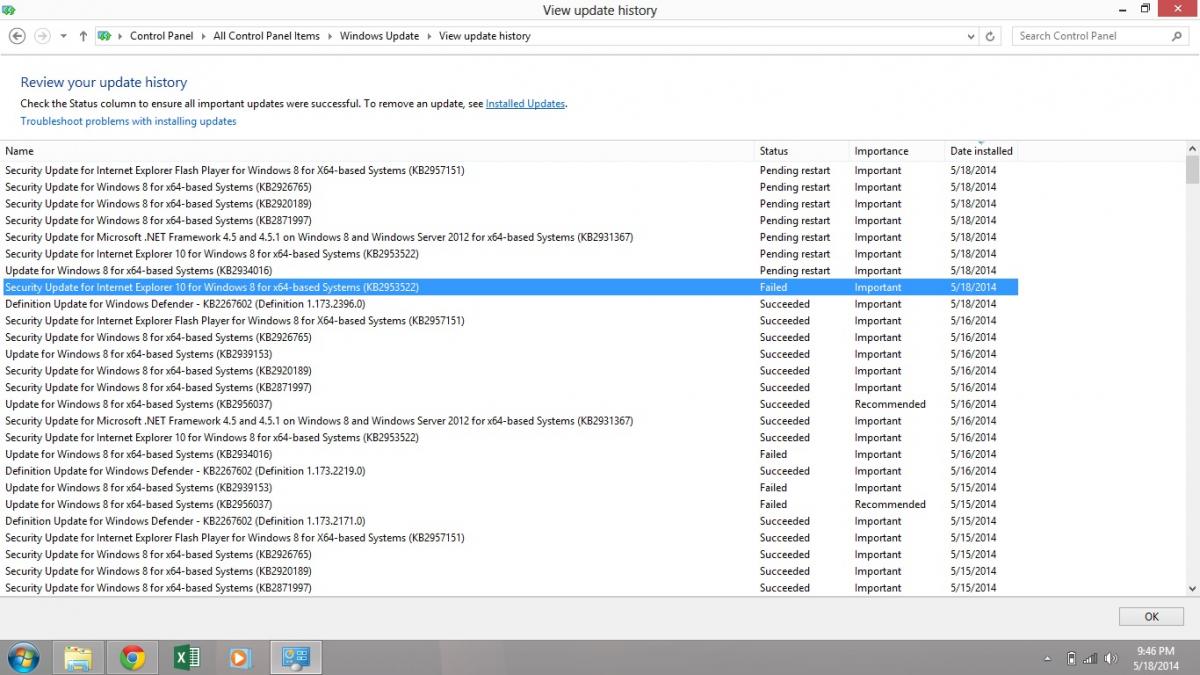Open the network signal tray icon
This screenshot has width=1200, height=675.
(1090, 658)
